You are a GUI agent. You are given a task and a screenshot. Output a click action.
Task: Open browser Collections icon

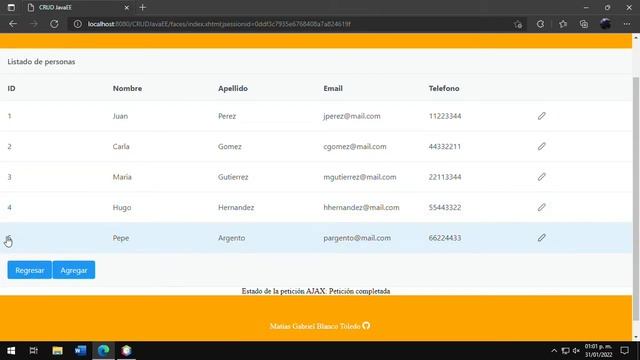point(584,24)
